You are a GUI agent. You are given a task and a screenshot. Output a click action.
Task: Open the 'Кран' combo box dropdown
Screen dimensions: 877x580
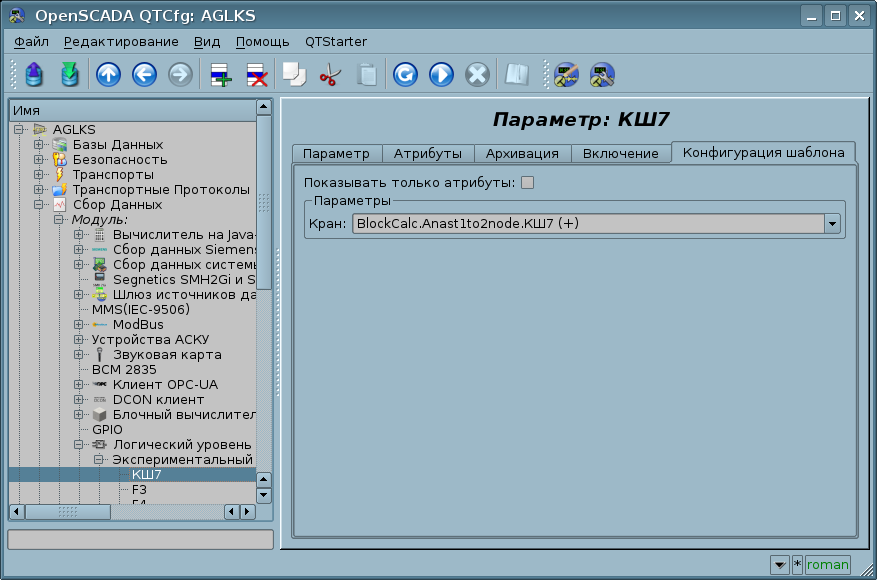pos(832,224)
